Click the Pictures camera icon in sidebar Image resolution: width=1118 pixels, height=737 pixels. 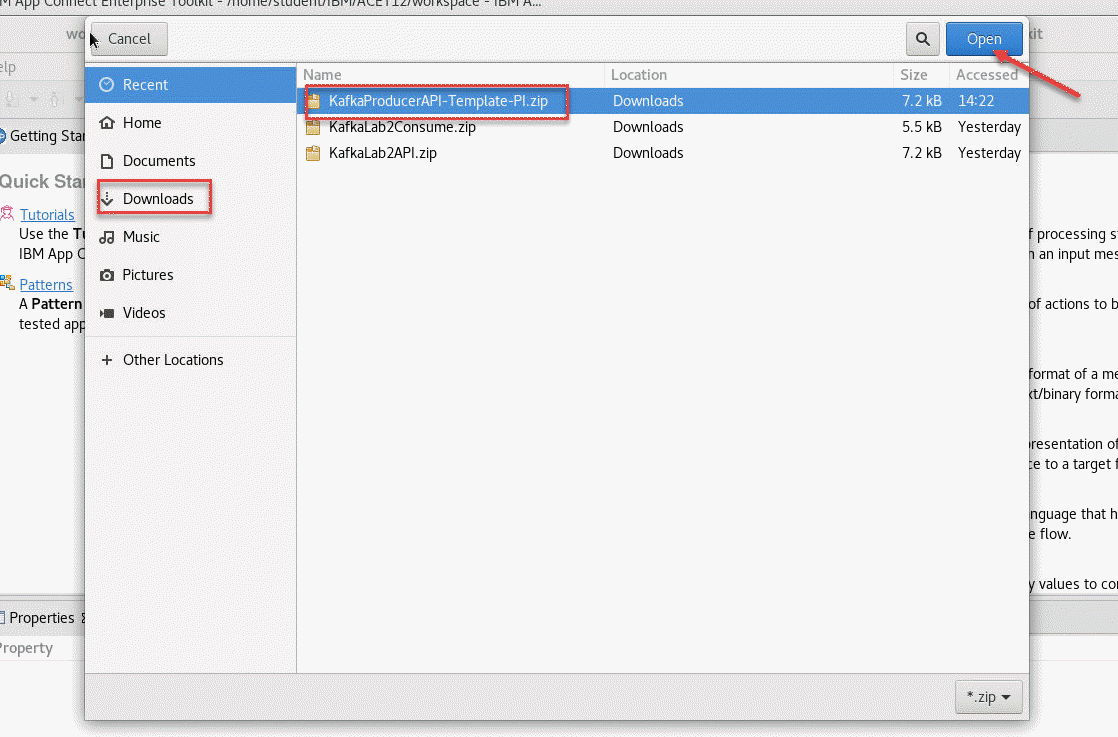pos(107,275)
